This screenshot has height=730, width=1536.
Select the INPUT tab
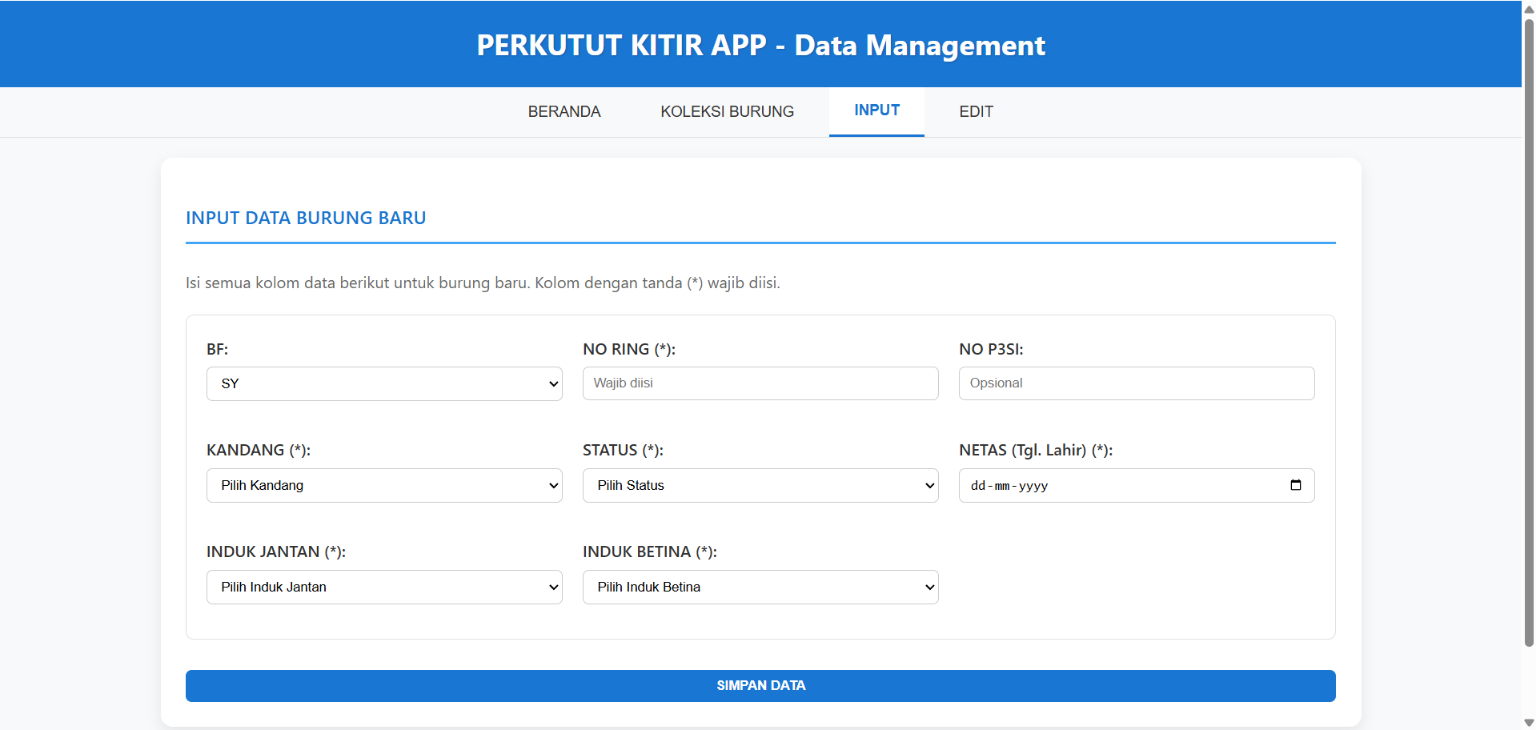877,111
